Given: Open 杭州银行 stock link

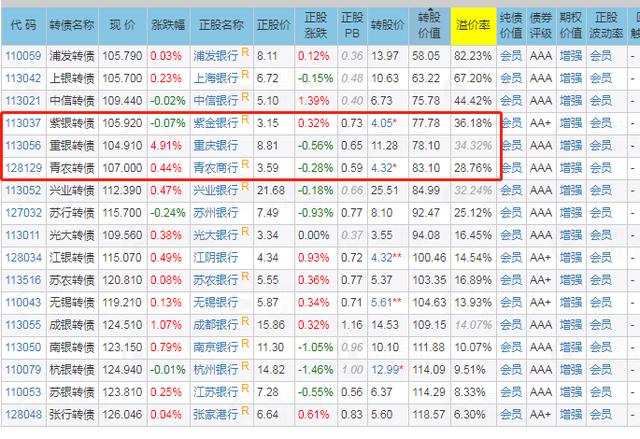Looking at the screenshot, I should [216, 370].
